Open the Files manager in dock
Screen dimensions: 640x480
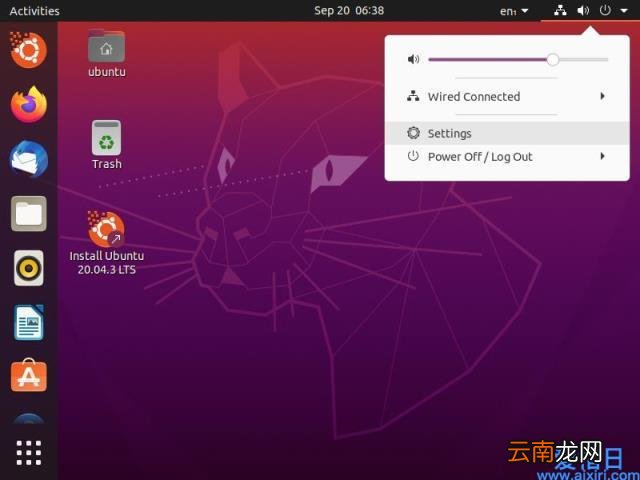[29, 213]
